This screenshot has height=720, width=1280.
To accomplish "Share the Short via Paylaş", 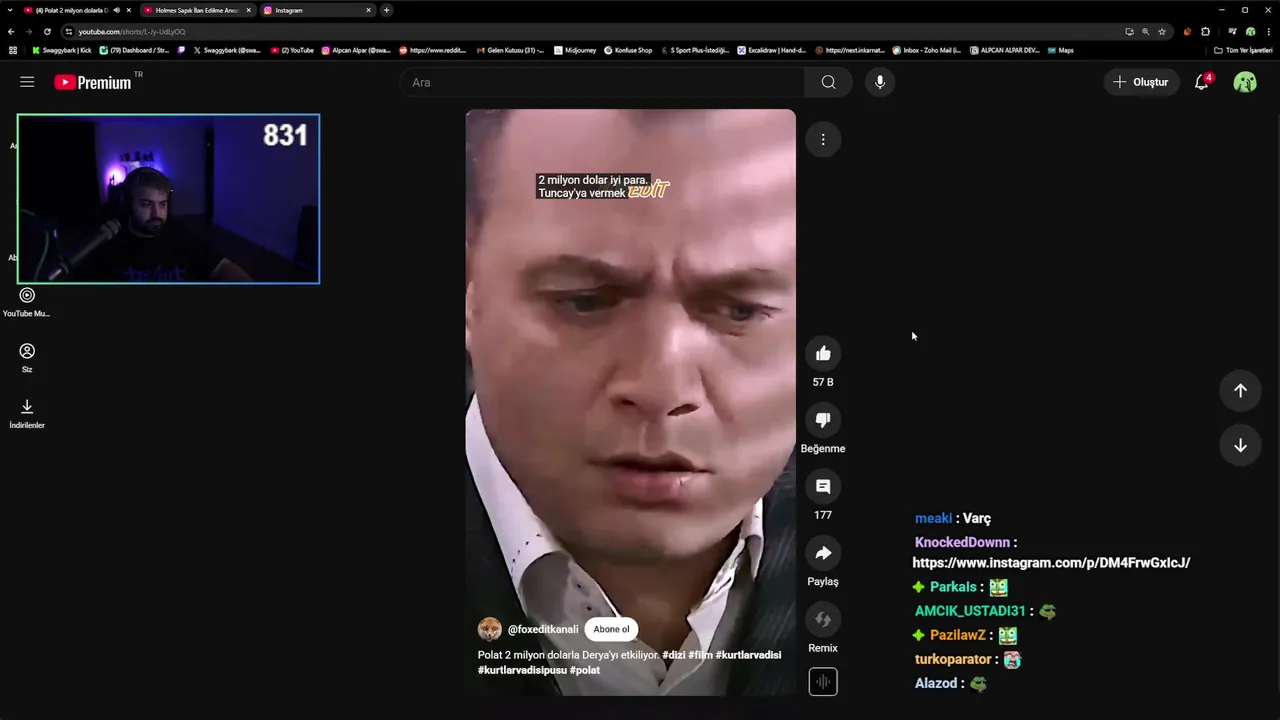I will point(823,553).
